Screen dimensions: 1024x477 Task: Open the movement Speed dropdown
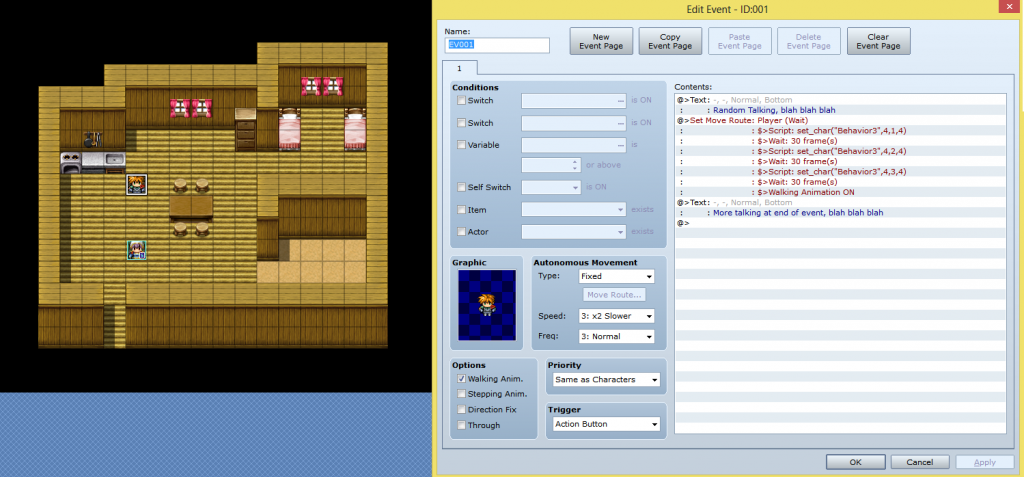[x=615, y=316]
